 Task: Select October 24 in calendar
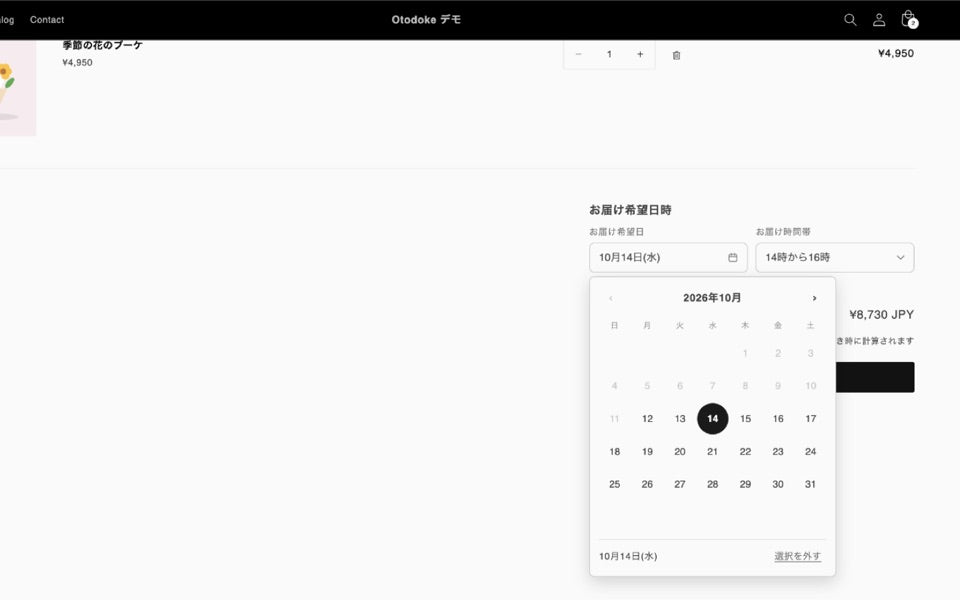pyautogui.click(x=811, y=452)
